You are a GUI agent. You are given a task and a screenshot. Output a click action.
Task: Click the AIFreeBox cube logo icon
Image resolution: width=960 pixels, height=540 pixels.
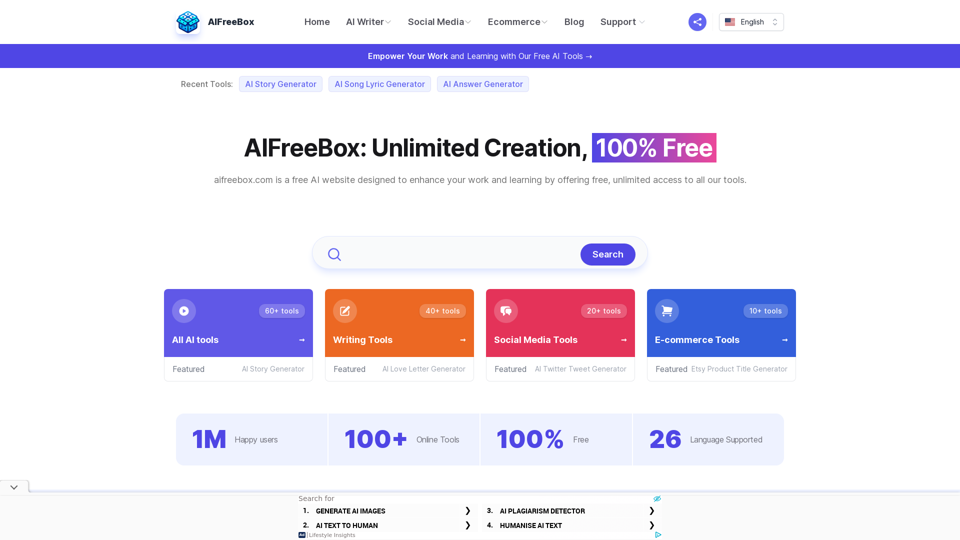click(188, 22)
